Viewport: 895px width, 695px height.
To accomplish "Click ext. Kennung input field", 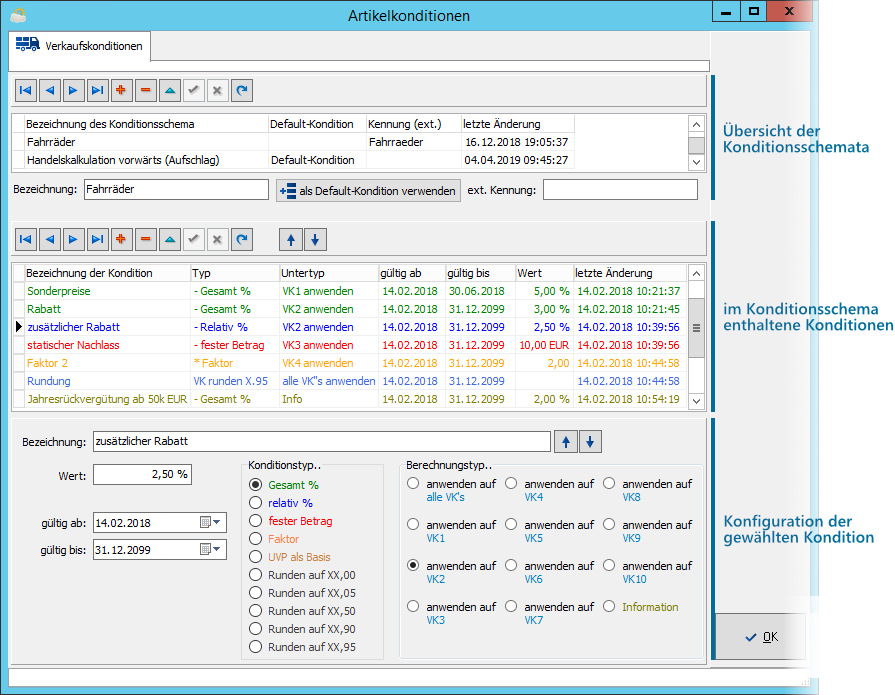I will tap(620, 189).
